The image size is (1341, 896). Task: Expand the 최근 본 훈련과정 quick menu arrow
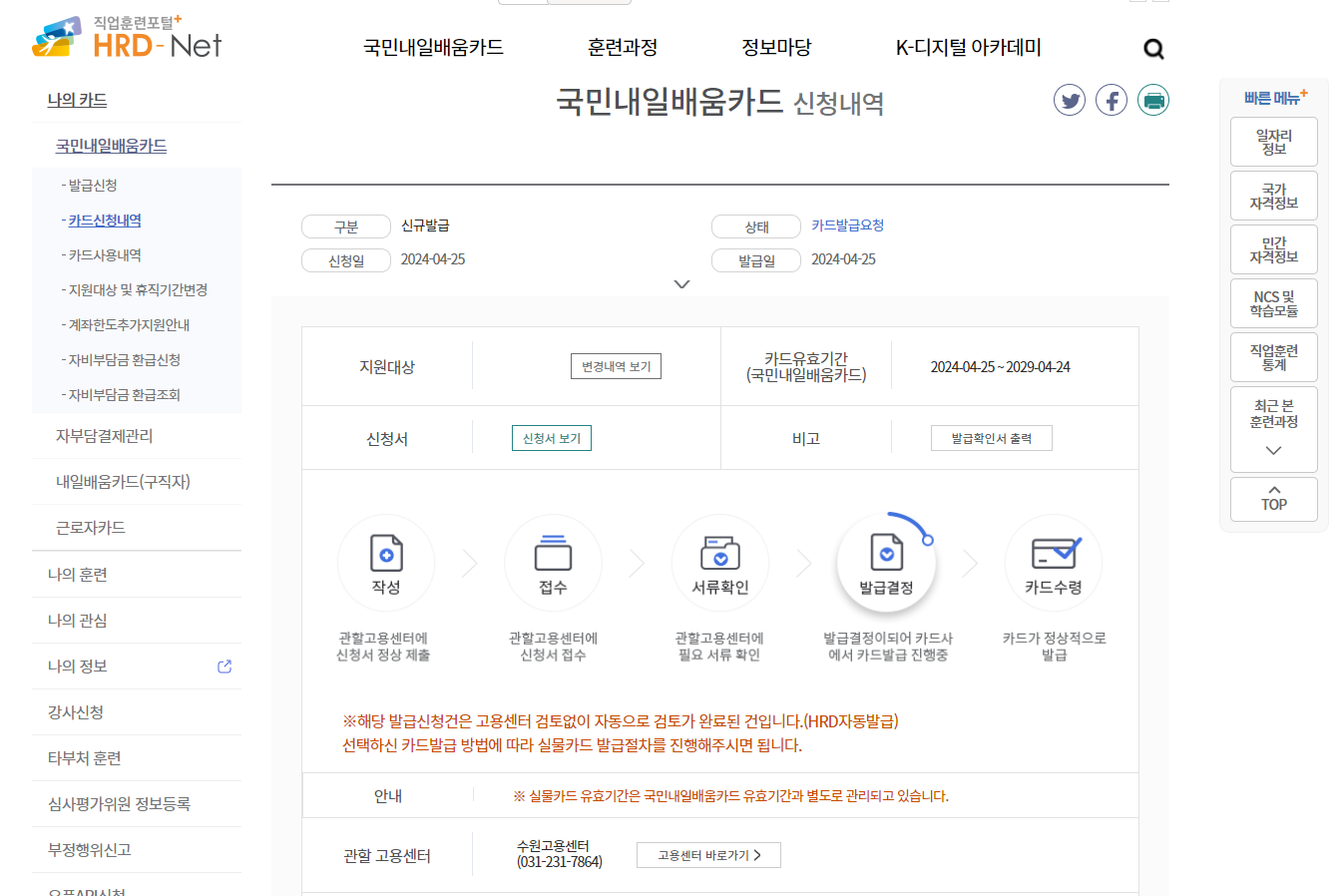coord(1273,450)
